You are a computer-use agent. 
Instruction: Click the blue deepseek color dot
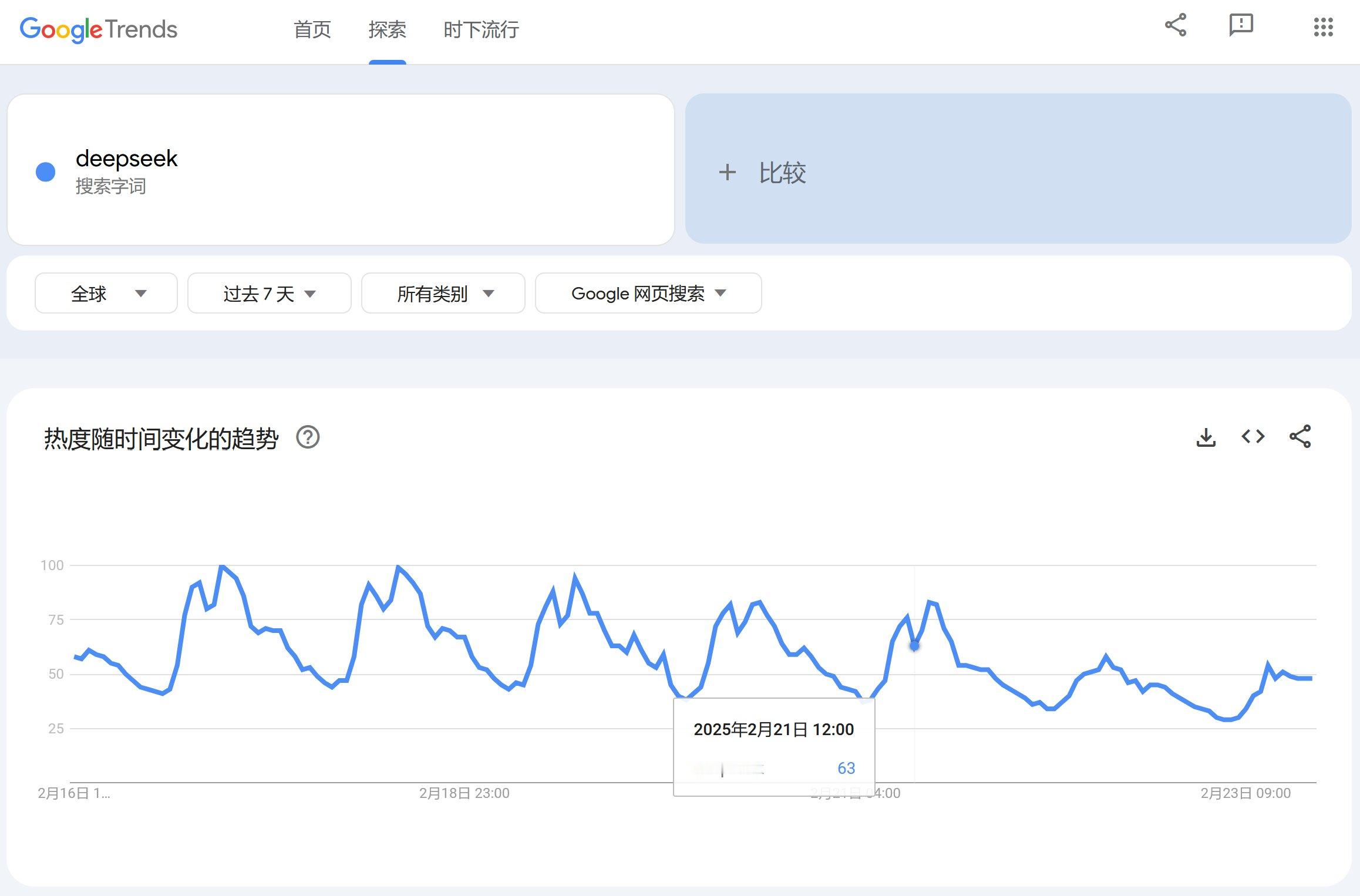[46, 172]
